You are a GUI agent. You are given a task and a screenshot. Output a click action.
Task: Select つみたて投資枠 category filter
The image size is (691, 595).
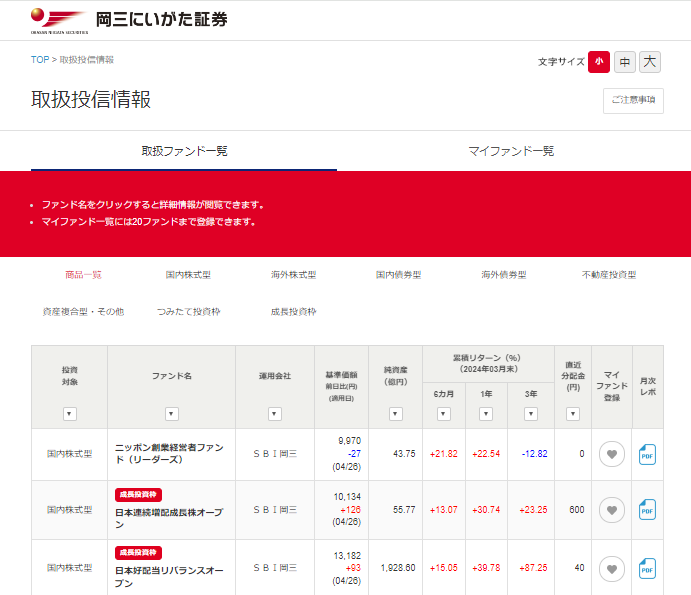(x=188, y=312)
